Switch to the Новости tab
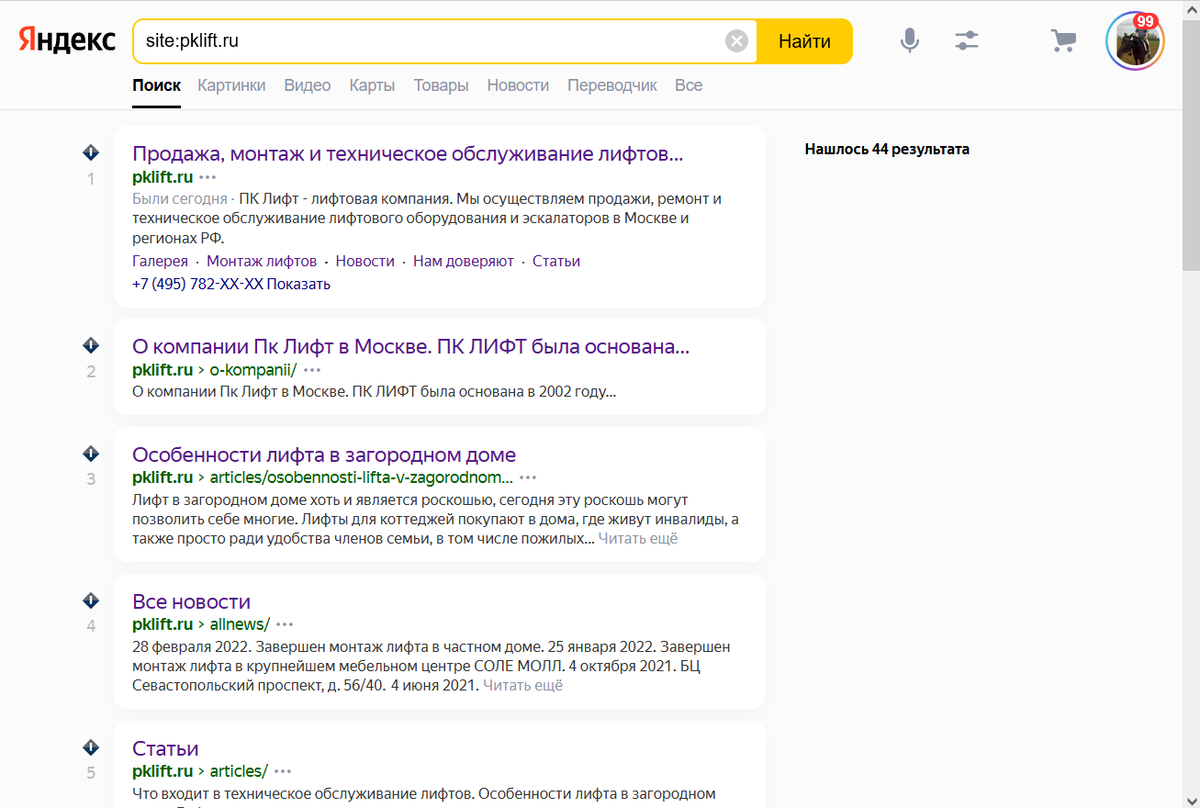Screen dimensions: 1200x808 [x=518, y=86]
